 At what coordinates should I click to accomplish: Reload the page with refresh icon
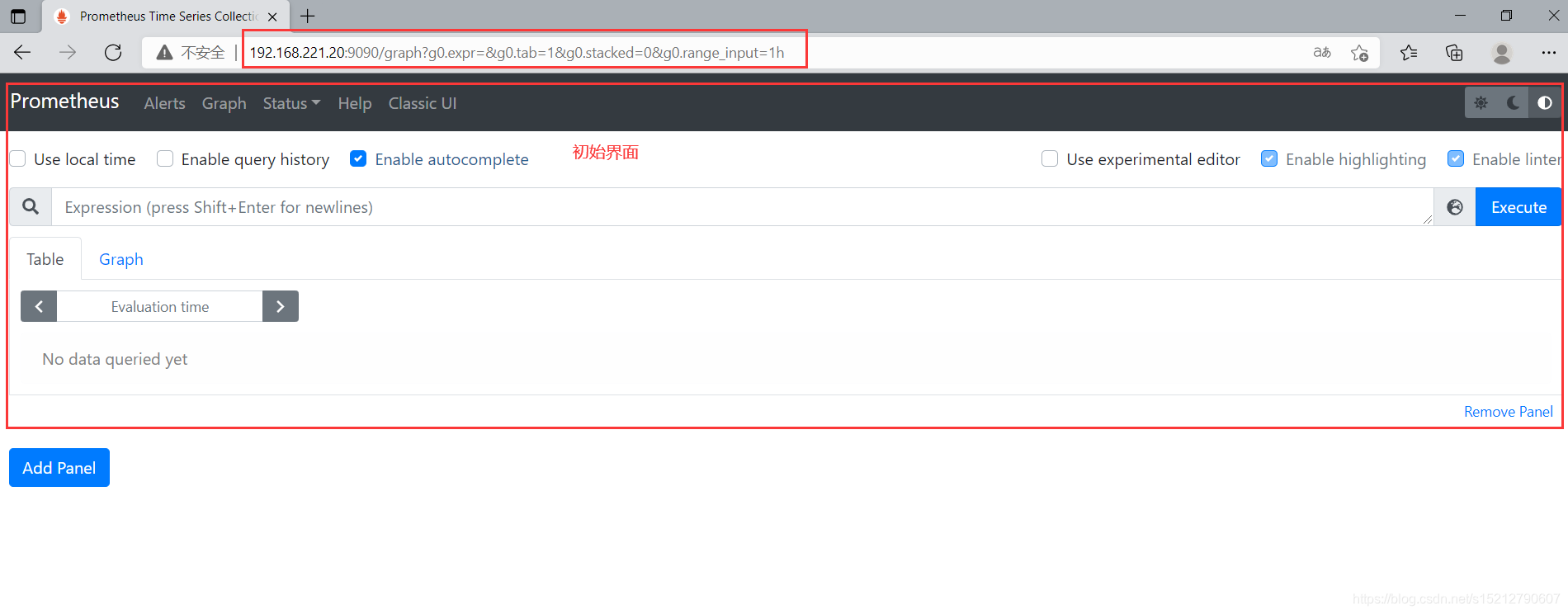(x=113, y=53)
